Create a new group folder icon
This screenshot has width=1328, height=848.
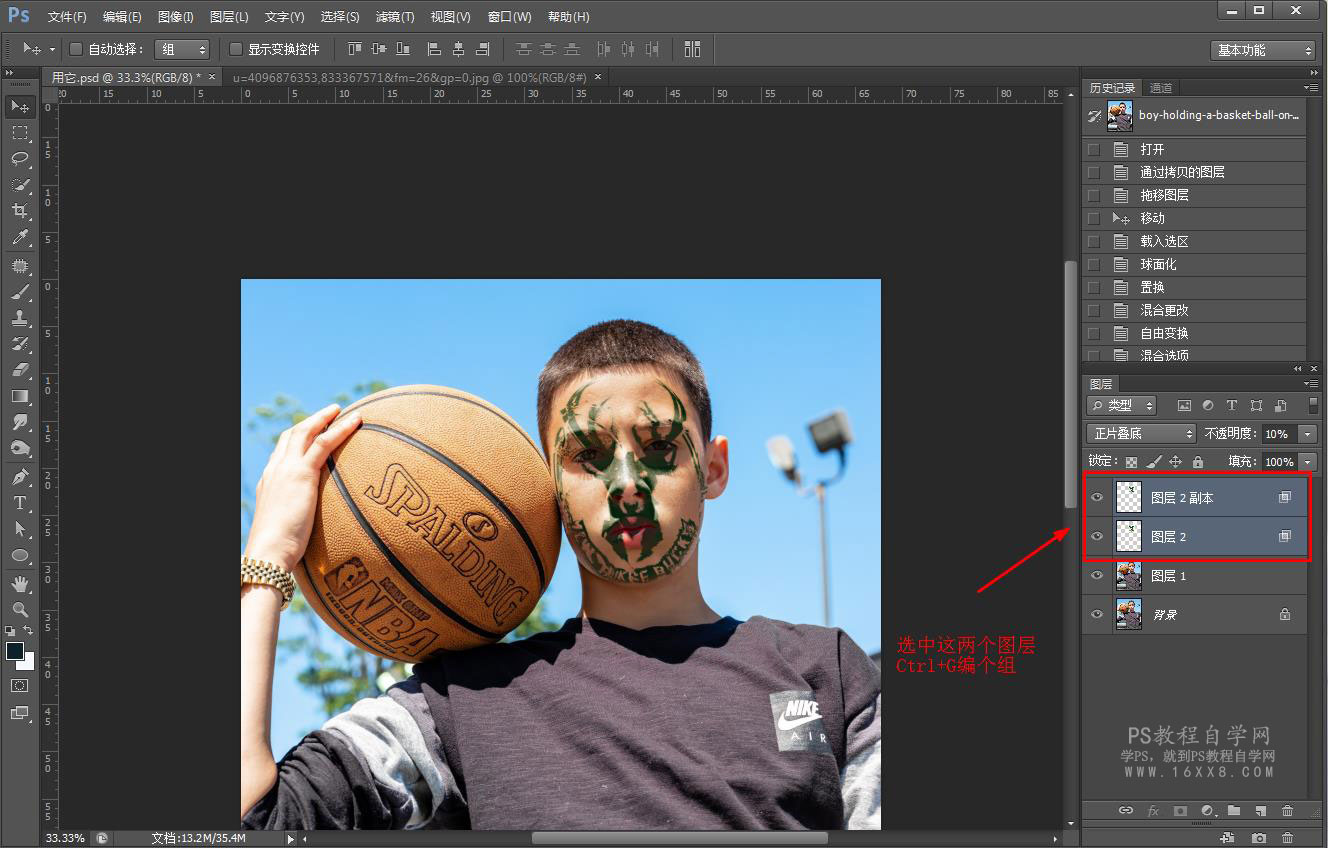click(x=1234, y=810)
